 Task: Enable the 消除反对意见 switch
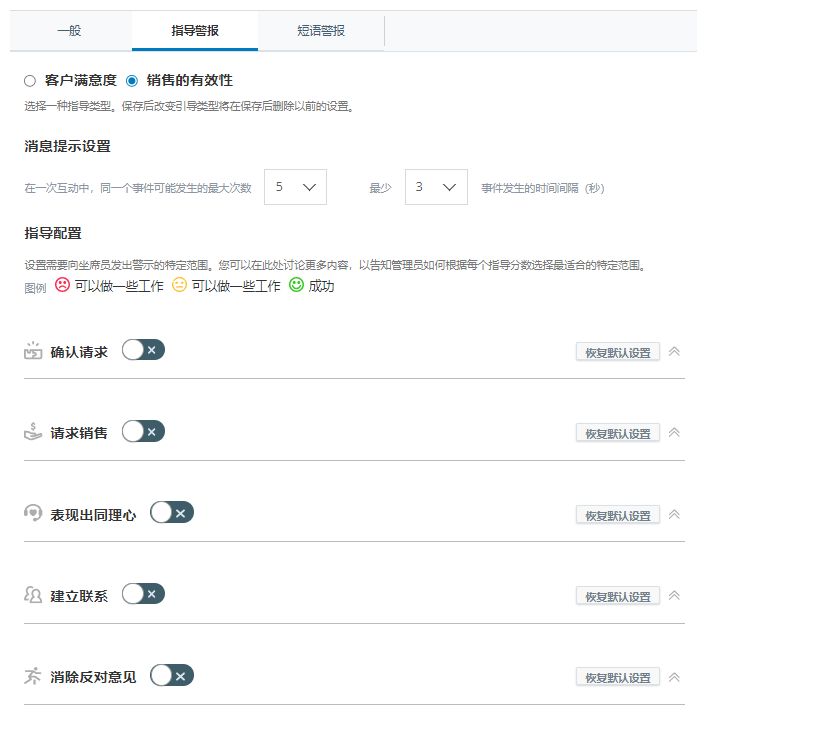pyautogui.click(x=172, y=676)
